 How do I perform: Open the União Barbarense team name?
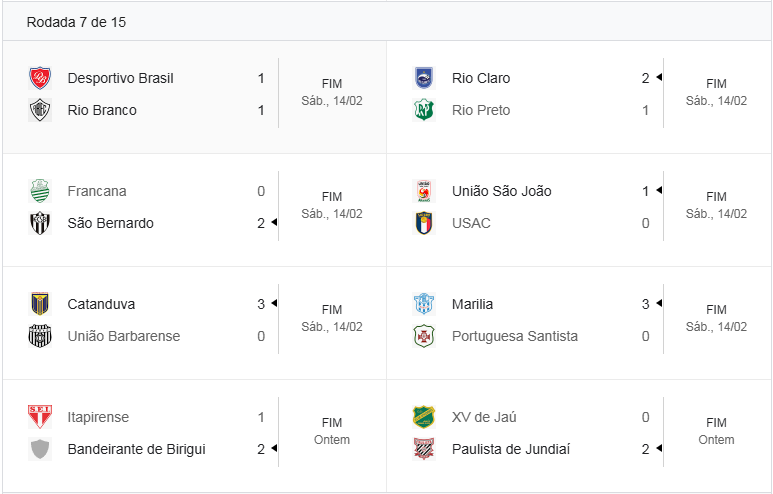click(x=124, y=336)
